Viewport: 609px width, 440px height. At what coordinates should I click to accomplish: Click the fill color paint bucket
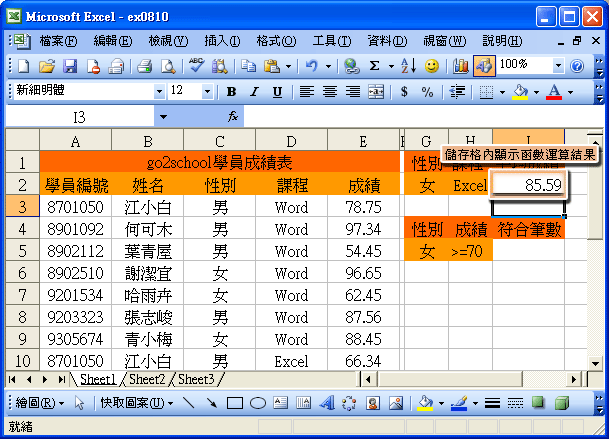click(517, 91)
